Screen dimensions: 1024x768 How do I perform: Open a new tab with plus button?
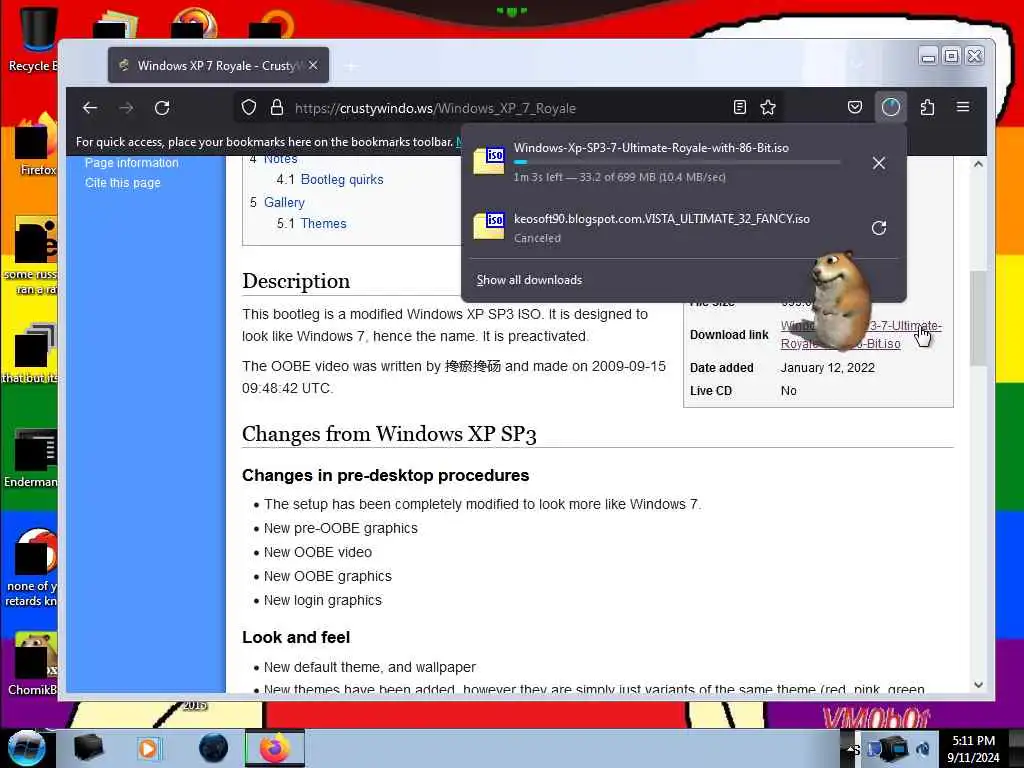(x=351, y=66)
